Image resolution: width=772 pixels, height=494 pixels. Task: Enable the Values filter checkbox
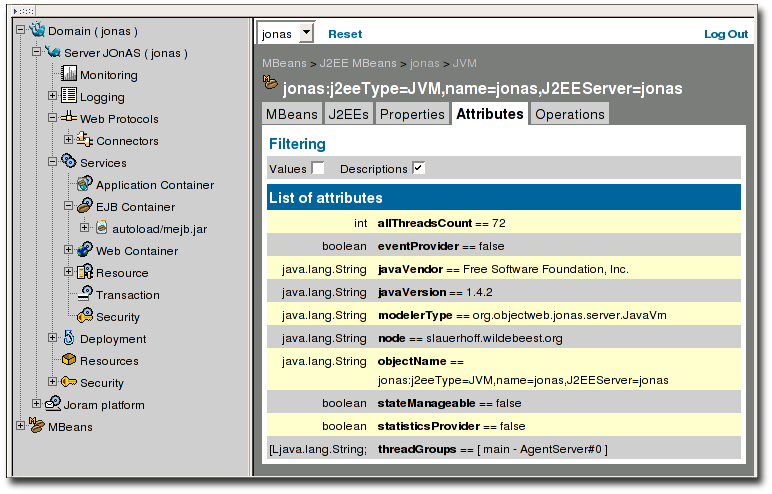[318, 168]
